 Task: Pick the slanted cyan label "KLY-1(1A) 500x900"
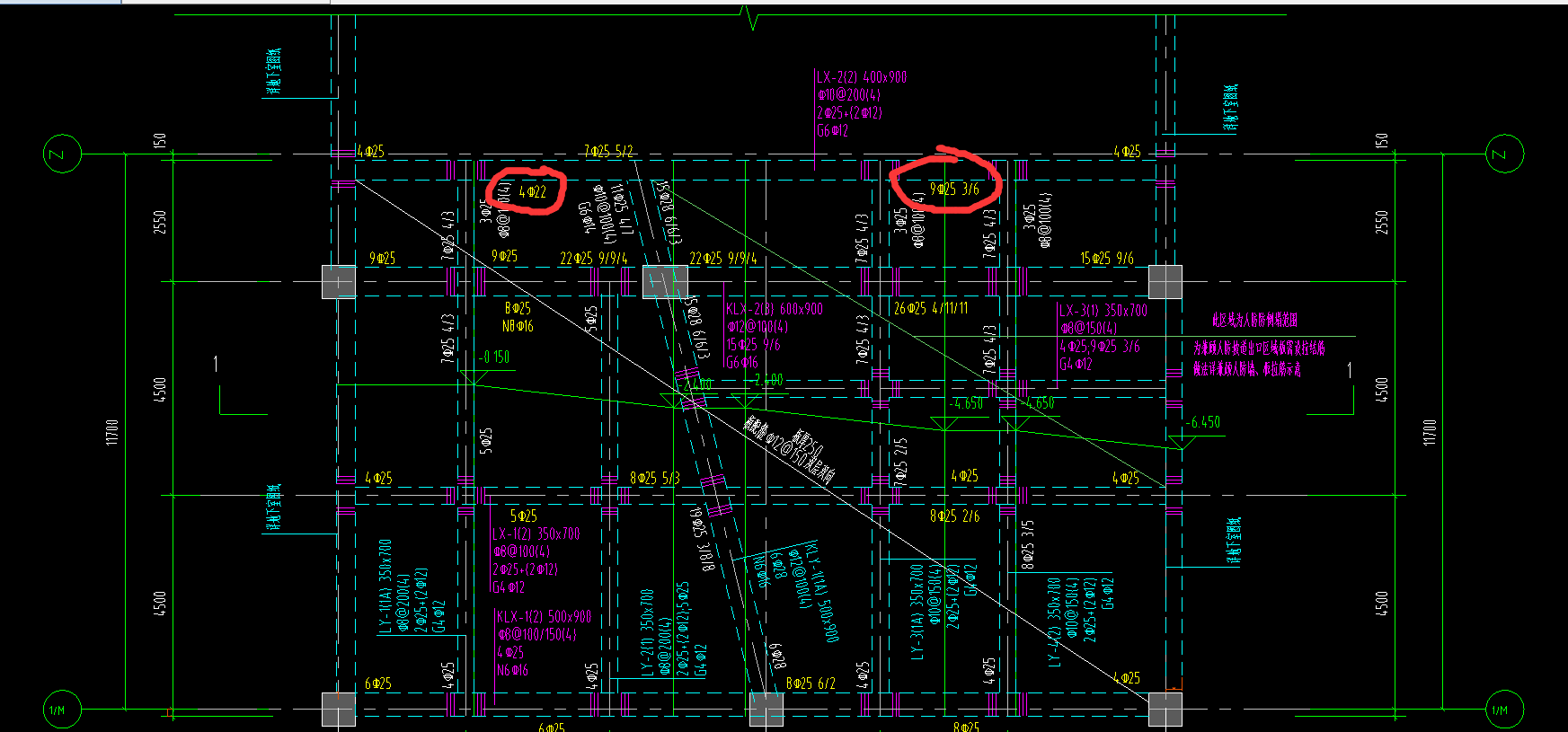tap(823, 591)
